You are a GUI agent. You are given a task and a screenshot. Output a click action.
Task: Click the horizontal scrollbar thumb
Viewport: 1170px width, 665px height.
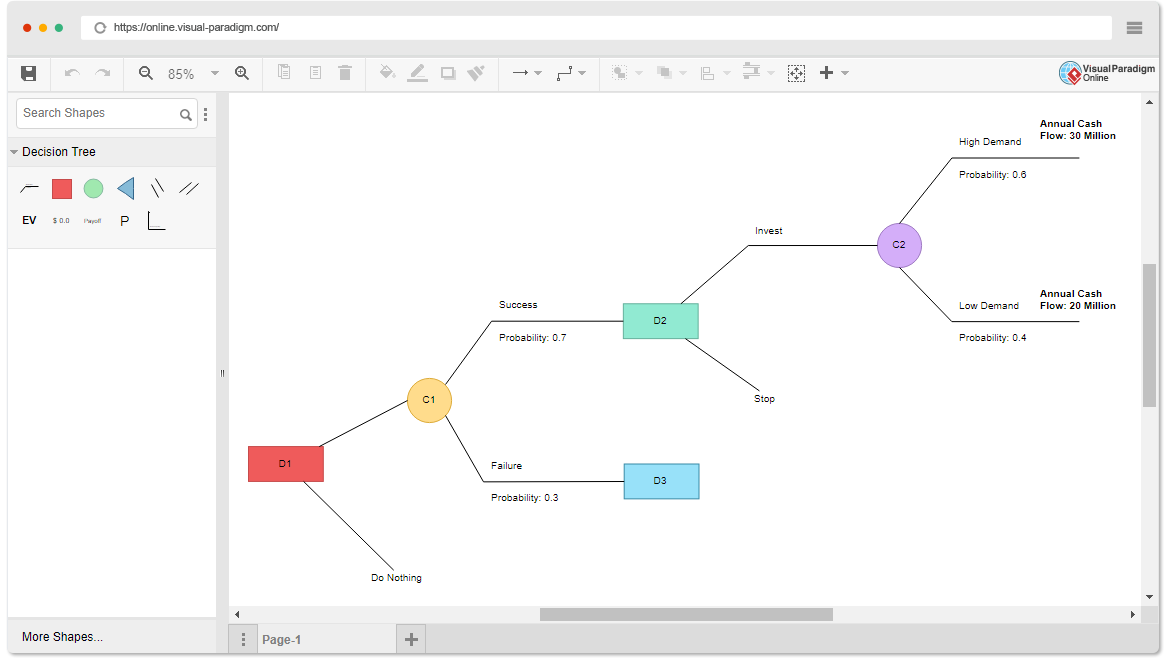click(686, 614)
